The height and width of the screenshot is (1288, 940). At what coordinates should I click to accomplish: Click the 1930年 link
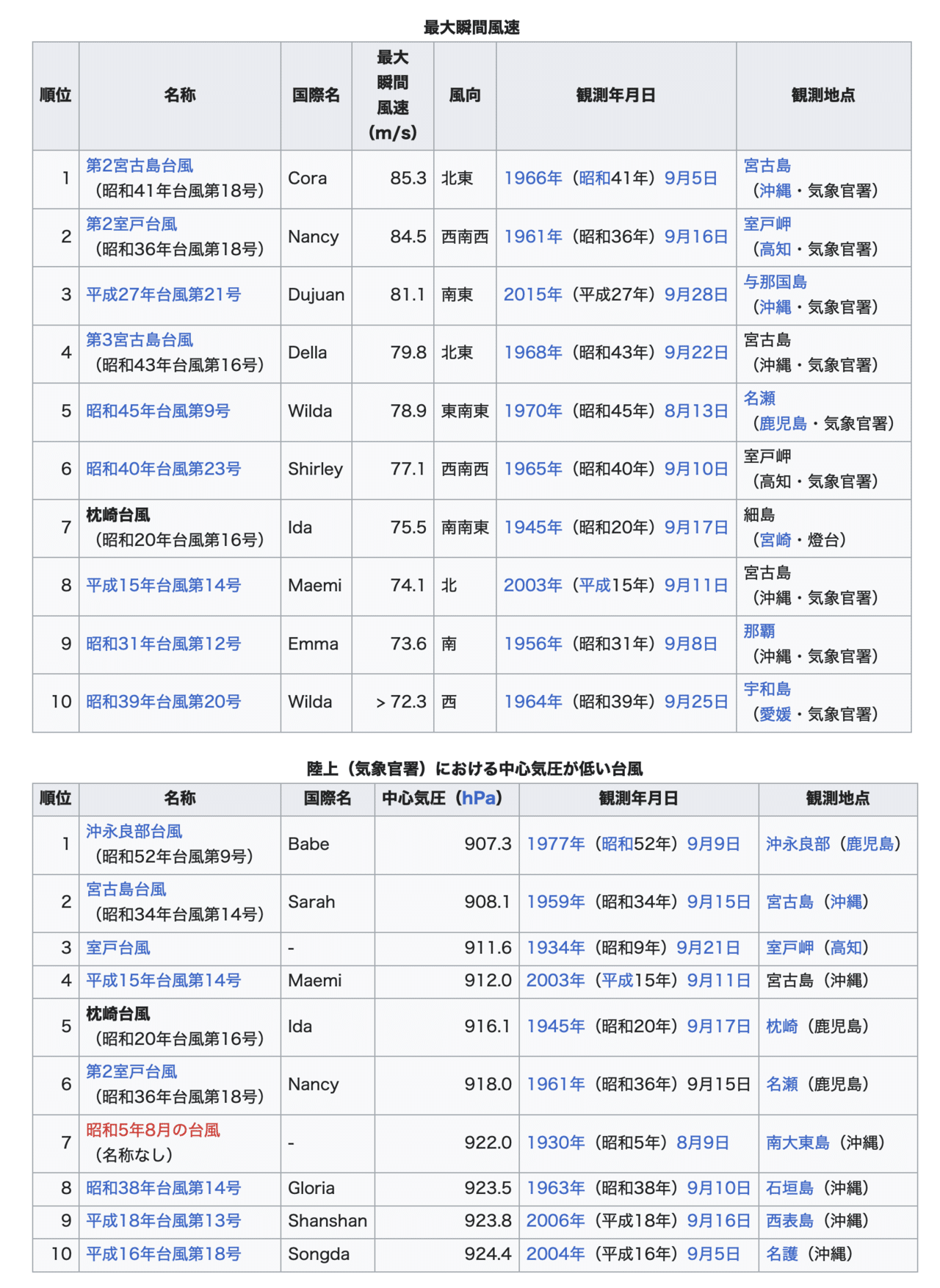(x=556, y=1143)
